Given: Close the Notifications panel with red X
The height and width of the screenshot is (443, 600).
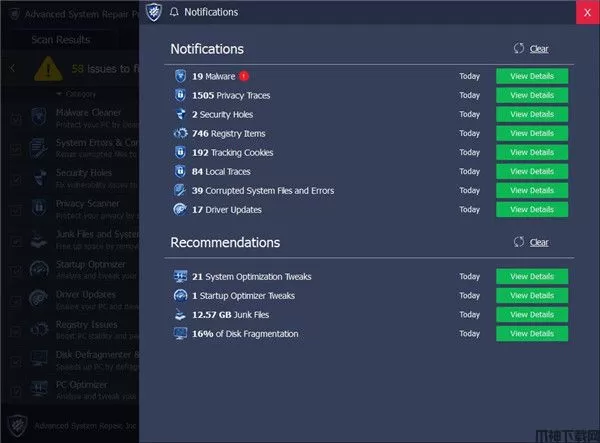Looking at the screenshot, I should pyautogui.click(x=587, y=13).
